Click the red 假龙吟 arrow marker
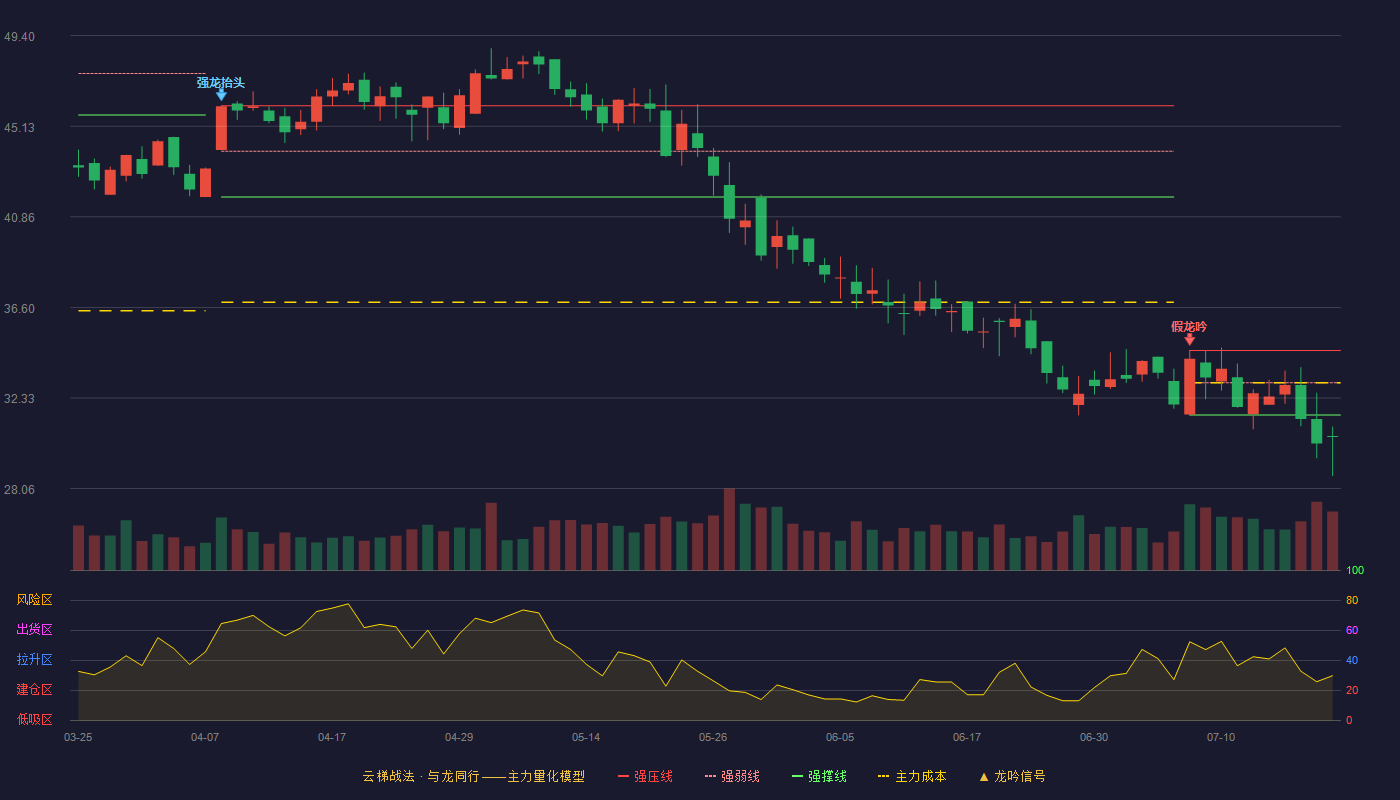The width and height of the screenshot is (1400, 800). (1189, 340)
